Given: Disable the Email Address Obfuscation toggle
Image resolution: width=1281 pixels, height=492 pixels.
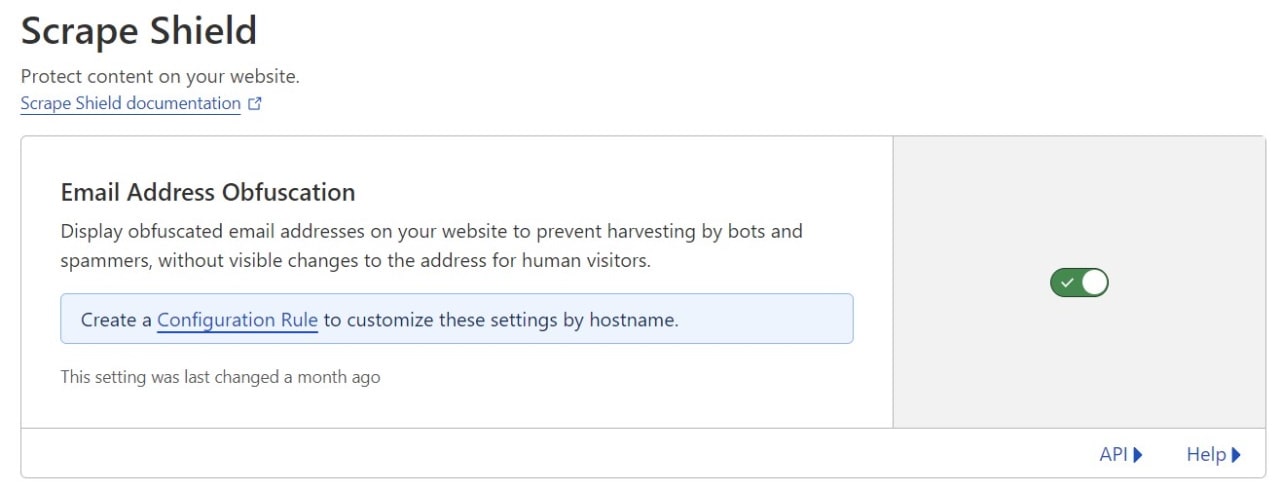Looking at the screenshot, I should click(x=1079, y=283).
